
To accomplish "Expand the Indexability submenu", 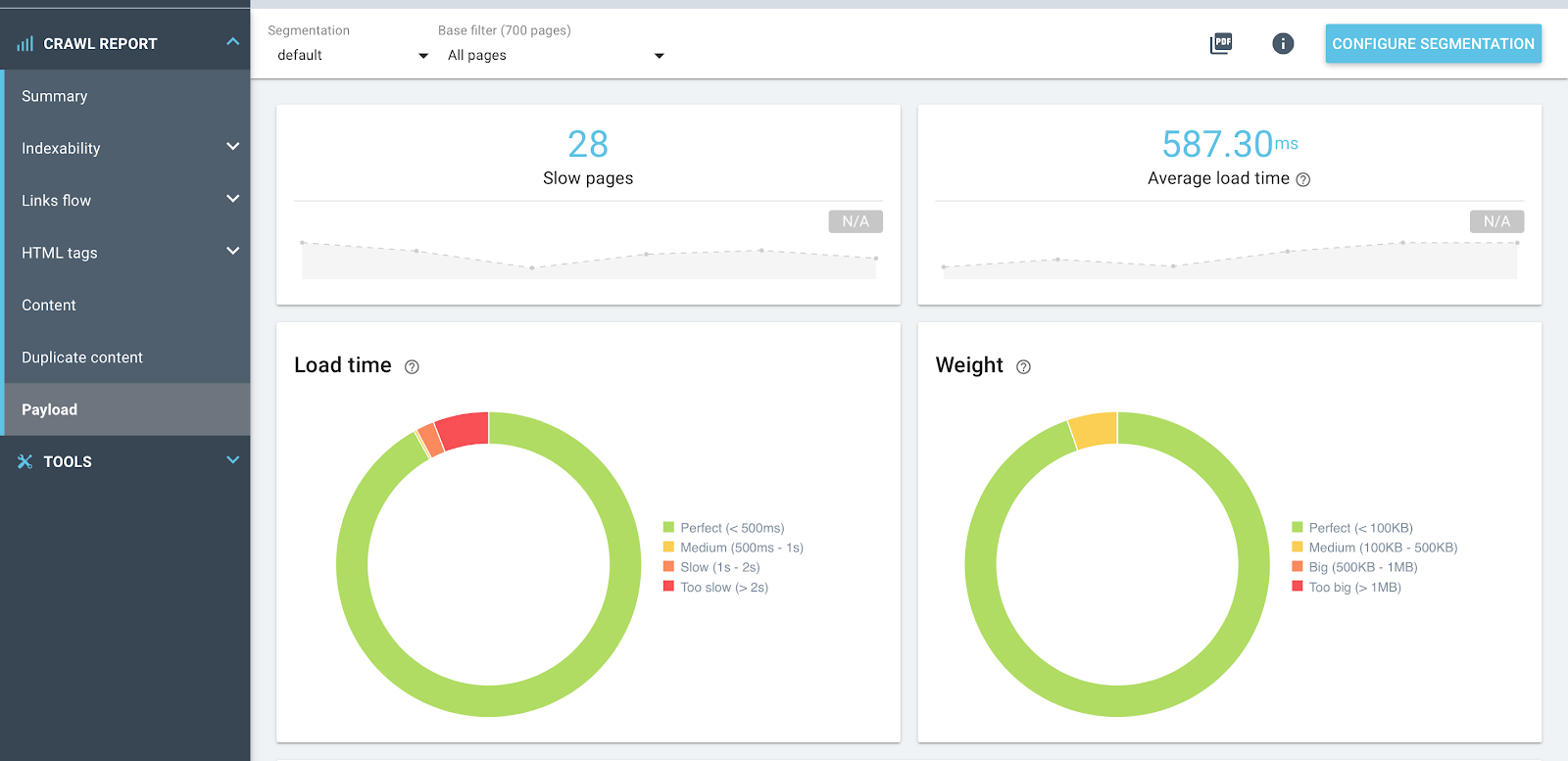I will pyautogui.click(x=232, y=147).
